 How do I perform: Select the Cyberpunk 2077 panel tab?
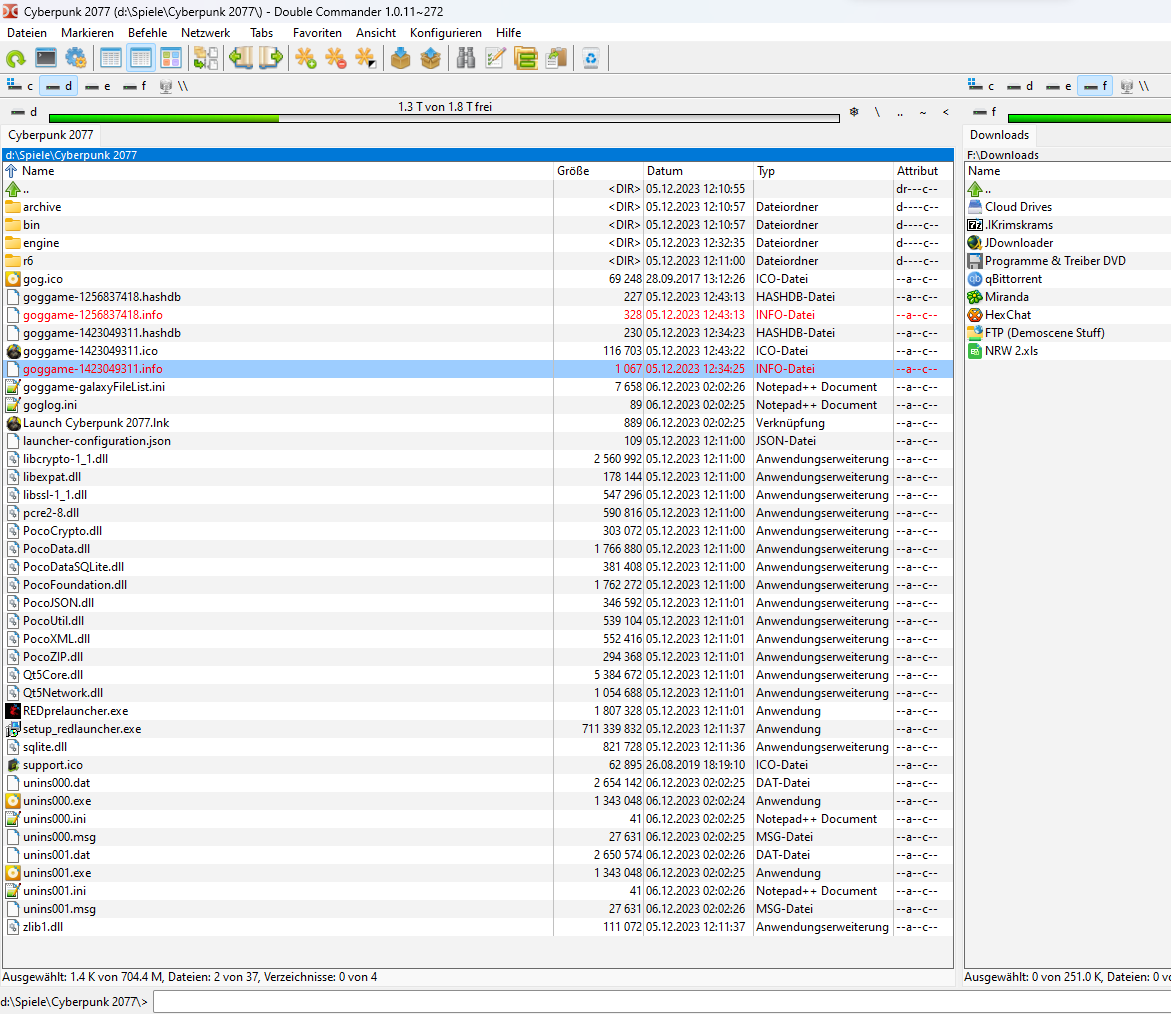click(51, 135)
